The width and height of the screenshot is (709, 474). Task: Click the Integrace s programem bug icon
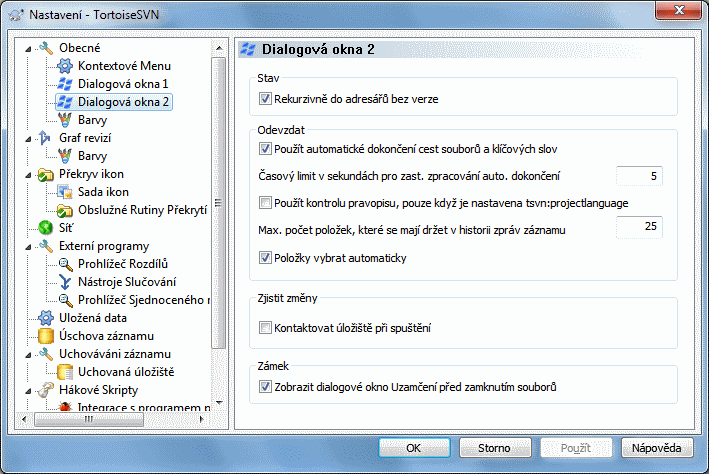pyautogui.click(x=65, y=407)
